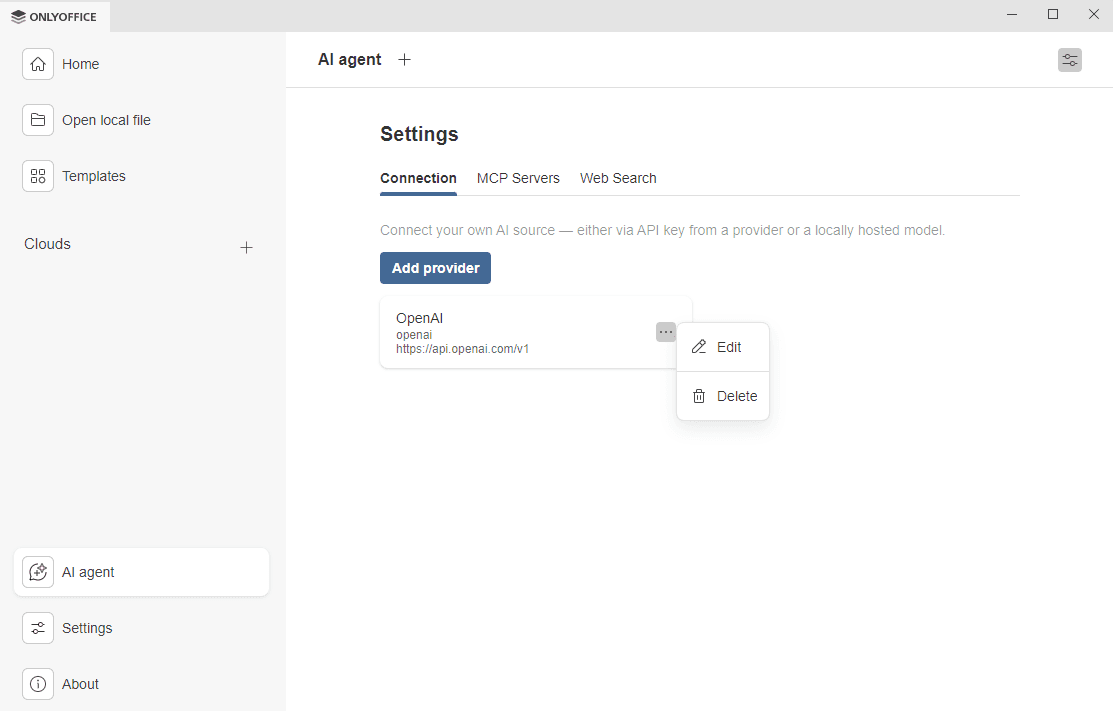
Task: Switch to the Web Search tab
Action: pyautogui.click(x=617, y=178)
